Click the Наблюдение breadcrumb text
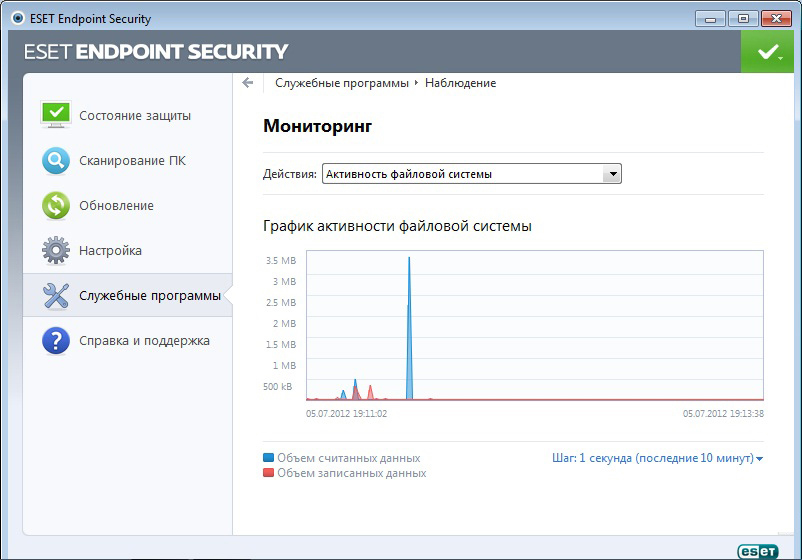802x560 pixels. coord(460,83)
